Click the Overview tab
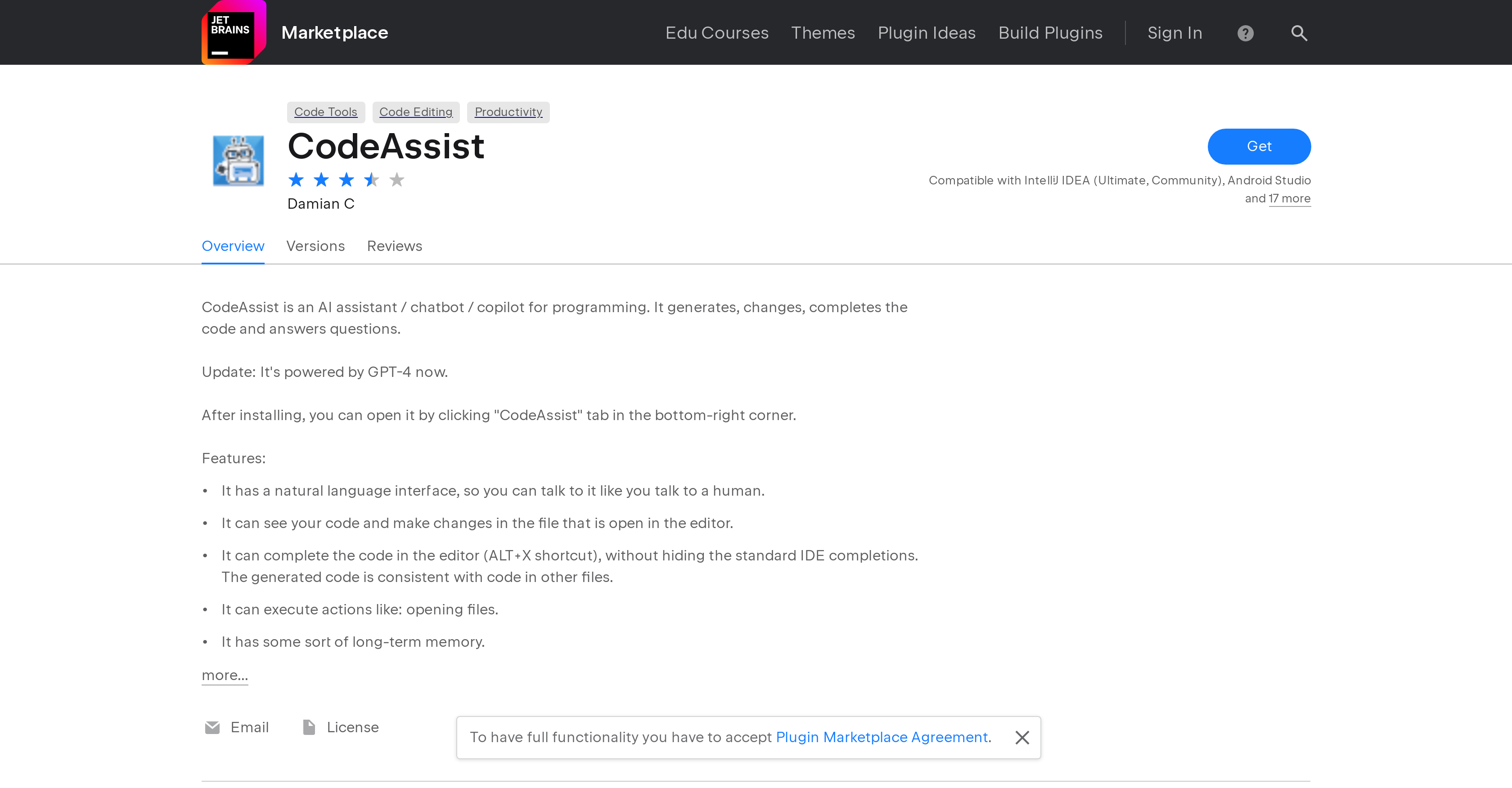This screenshot has height=788, width=1512. (x=233, y=245)
